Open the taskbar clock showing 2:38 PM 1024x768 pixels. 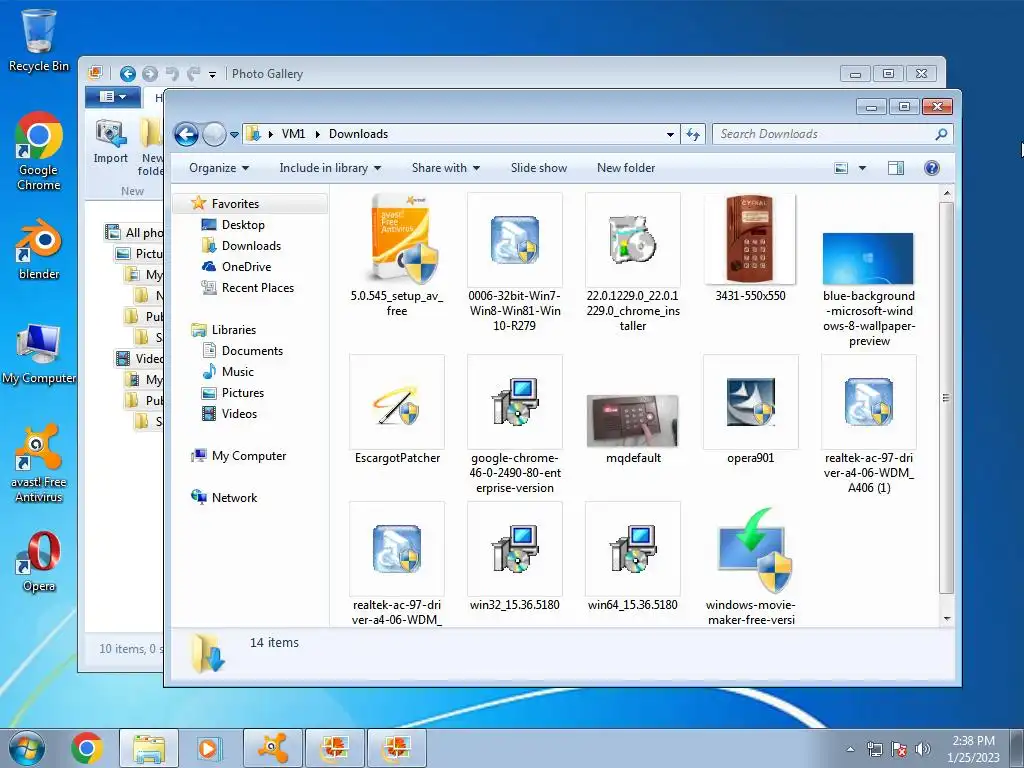point(973,749)
